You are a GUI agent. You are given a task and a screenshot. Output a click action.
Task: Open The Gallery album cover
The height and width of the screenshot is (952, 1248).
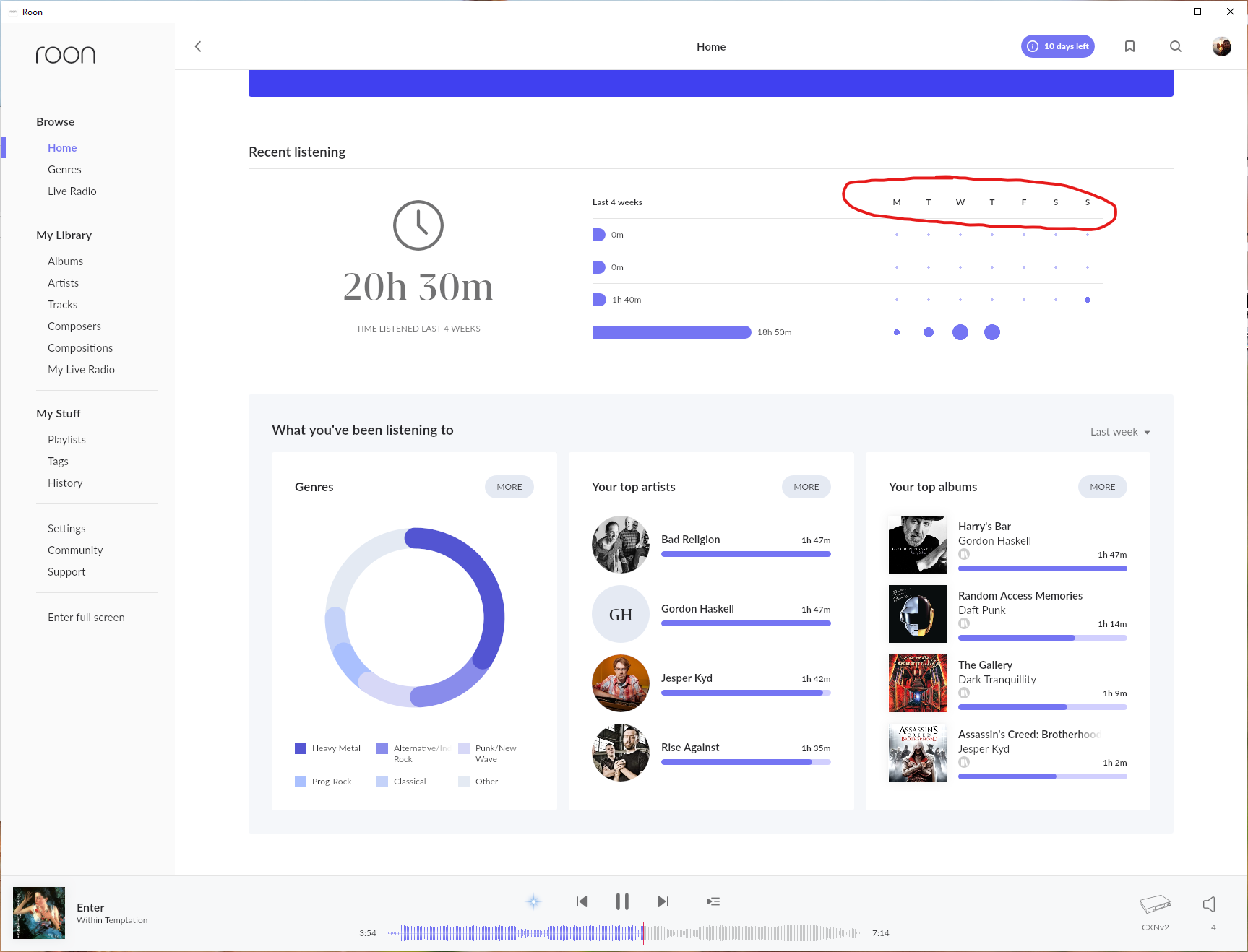918,683
